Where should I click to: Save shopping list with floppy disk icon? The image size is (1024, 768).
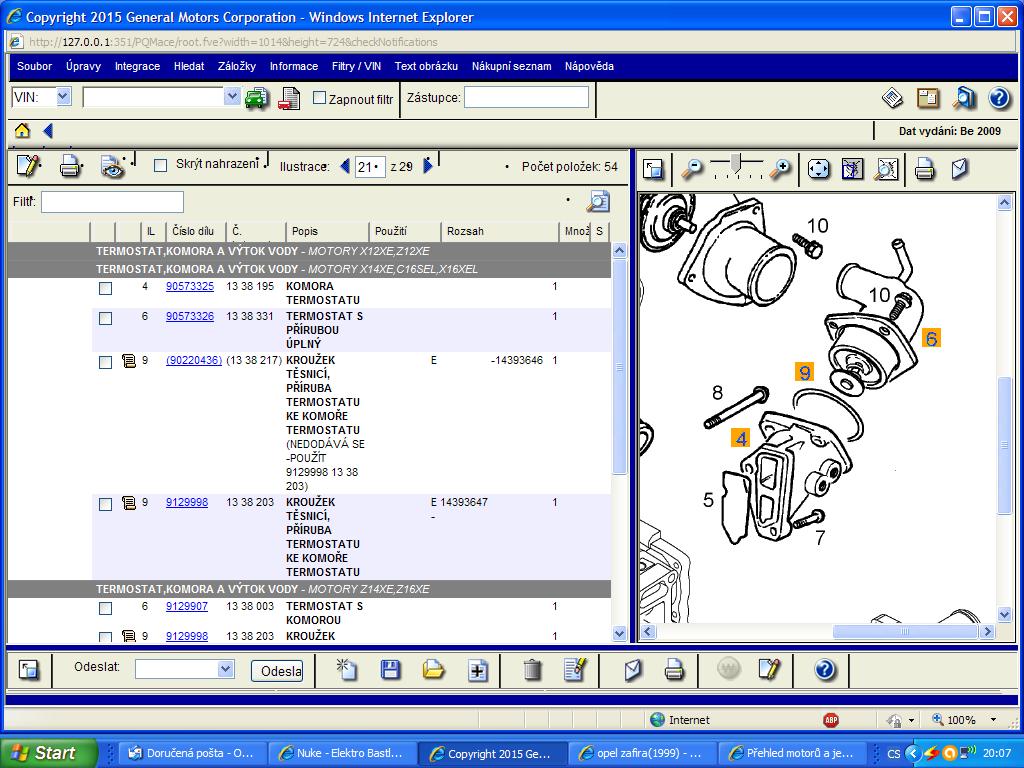390,670
